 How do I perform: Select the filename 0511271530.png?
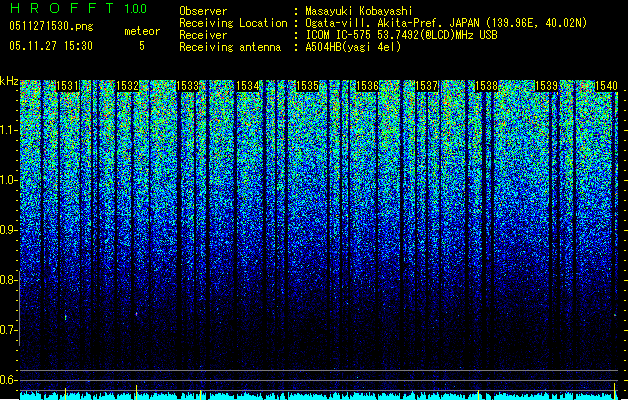51,26
